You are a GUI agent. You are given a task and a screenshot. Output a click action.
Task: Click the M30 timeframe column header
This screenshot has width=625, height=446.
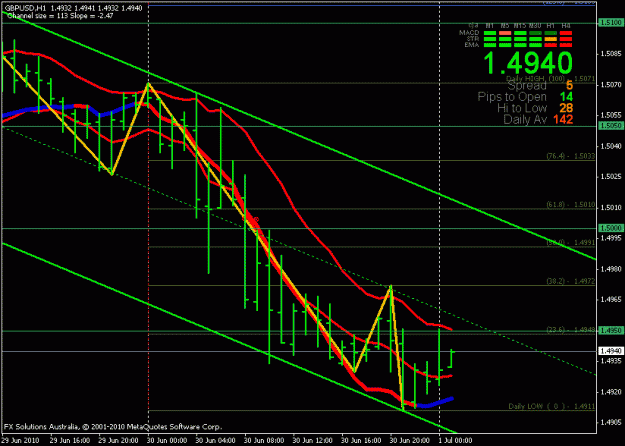535,26
